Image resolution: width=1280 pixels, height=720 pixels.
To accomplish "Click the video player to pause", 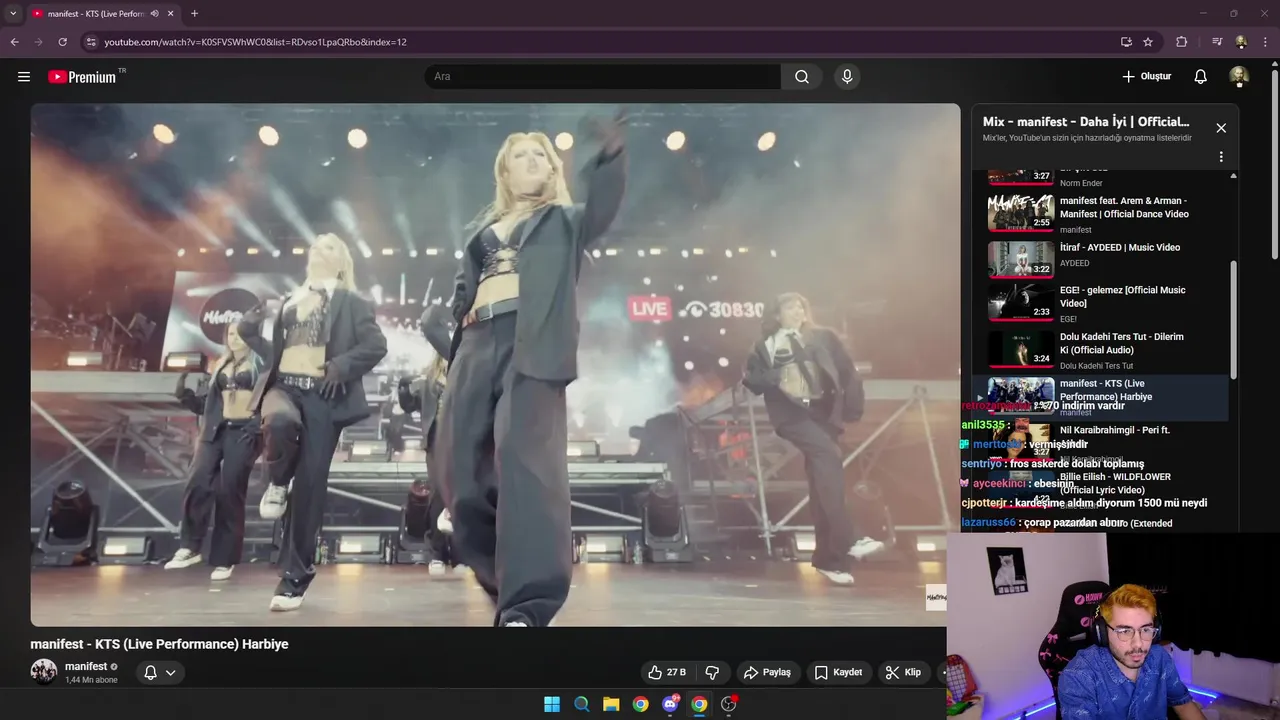I will click(x=495, y=365).
